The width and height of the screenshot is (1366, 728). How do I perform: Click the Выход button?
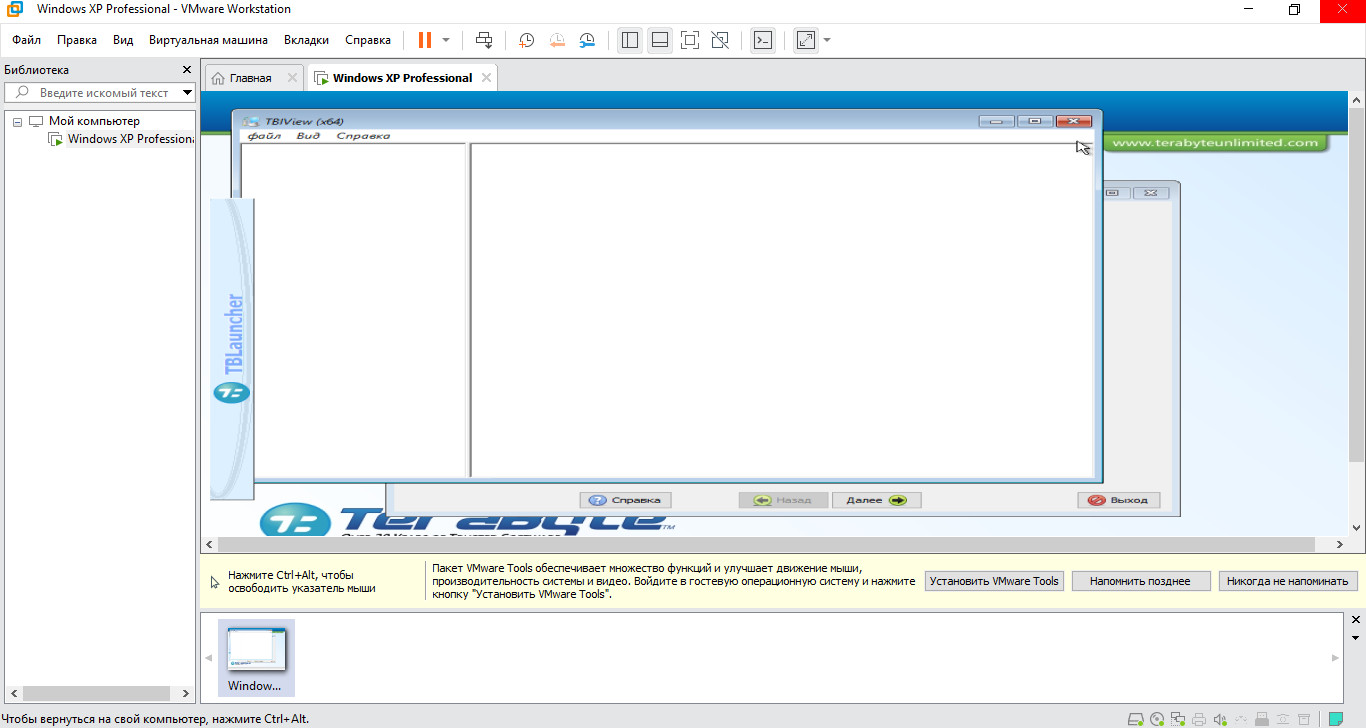1119,500
